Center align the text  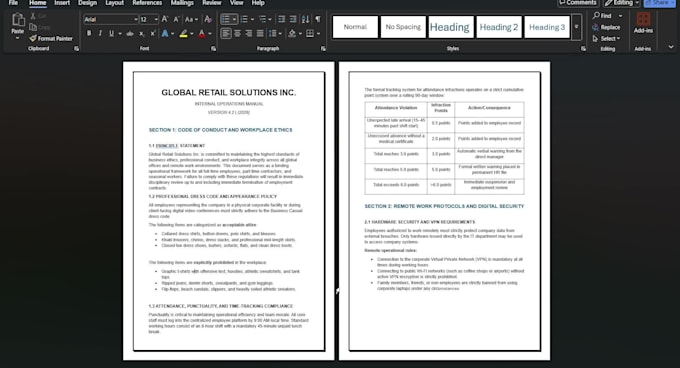click(x=237, y=33)
